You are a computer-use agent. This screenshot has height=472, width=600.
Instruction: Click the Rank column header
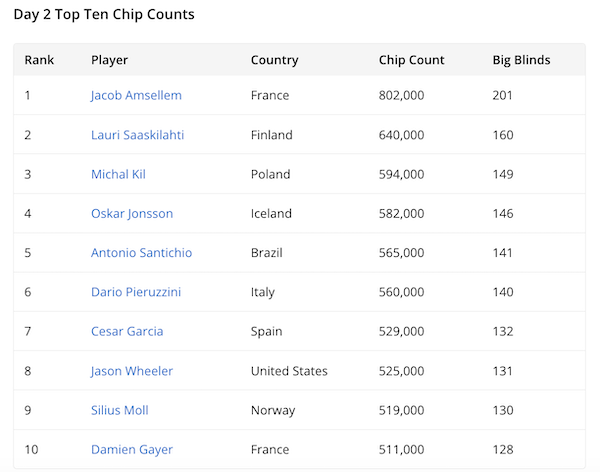click(x=39, y=60)
